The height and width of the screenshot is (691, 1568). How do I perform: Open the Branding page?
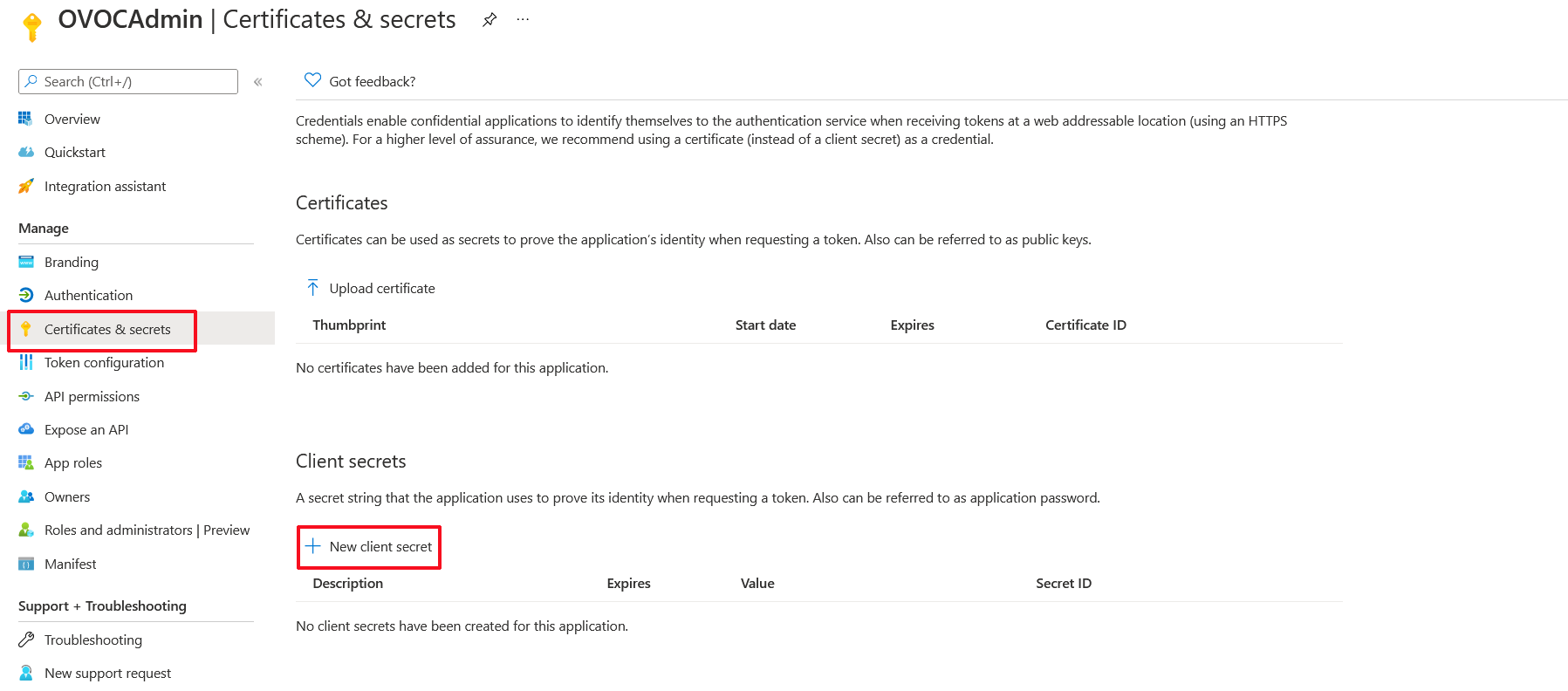(71, 262)
